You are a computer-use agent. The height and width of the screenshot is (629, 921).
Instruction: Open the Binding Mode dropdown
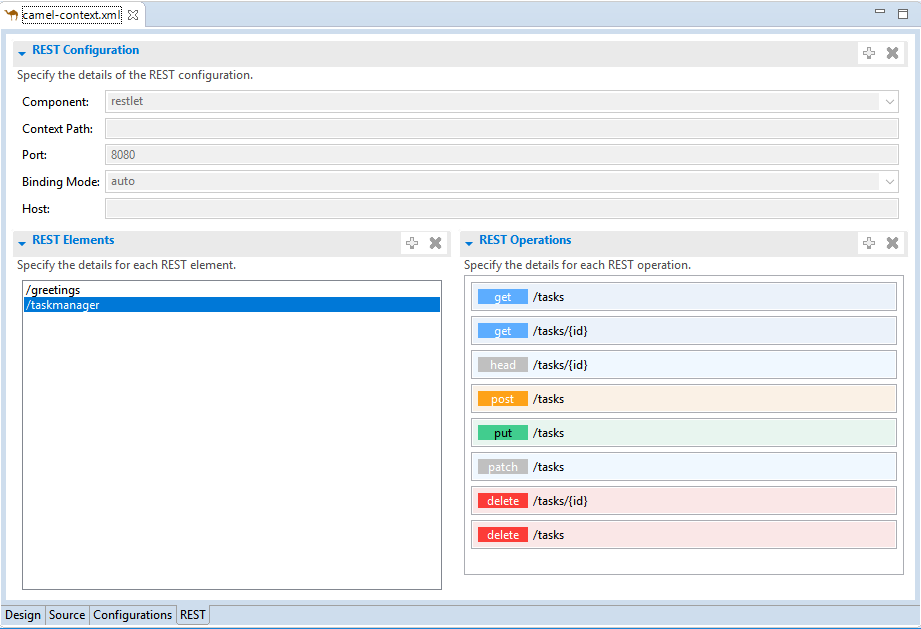pos(889,181)
